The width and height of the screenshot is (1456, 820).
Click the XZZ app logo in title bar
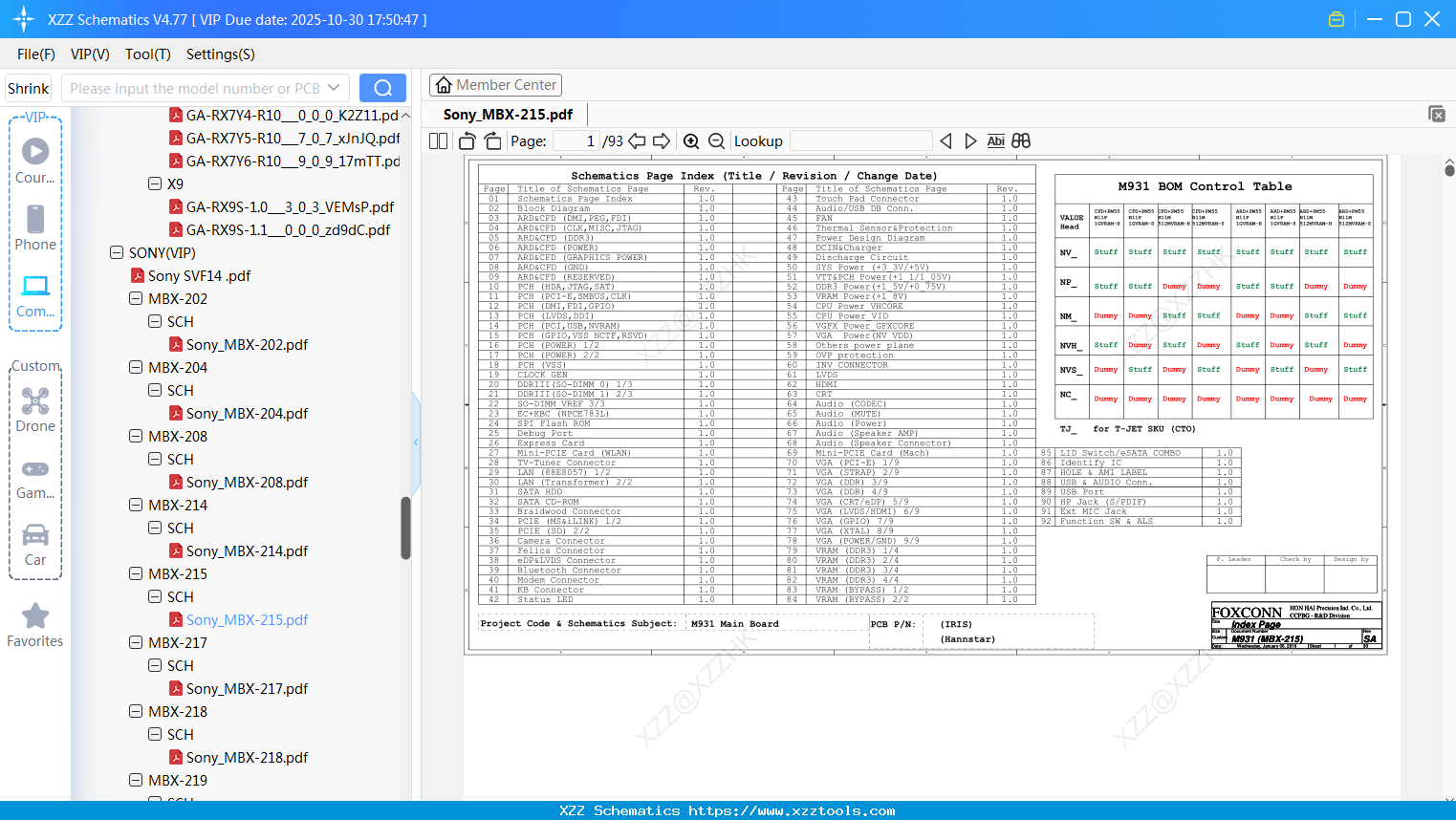click(24, 19)
